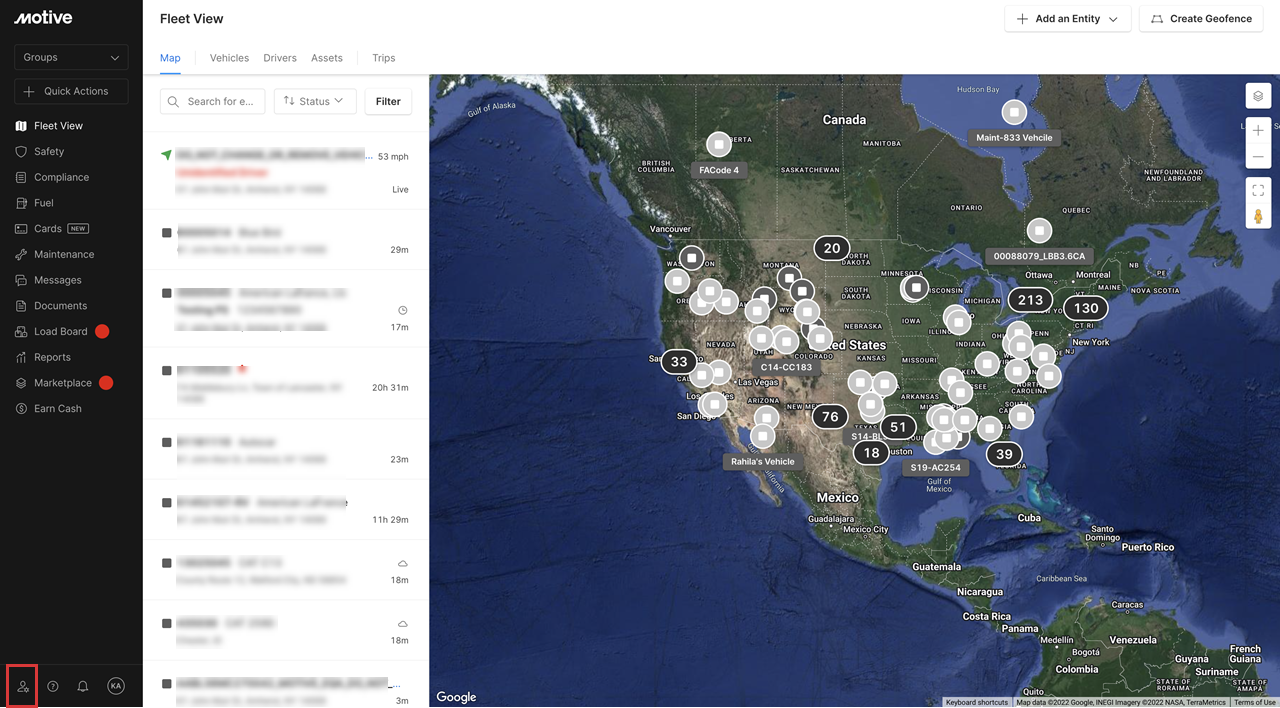Switch to the Trips tab
Screen dimensions: 1280x708
(x=384, y=58)
